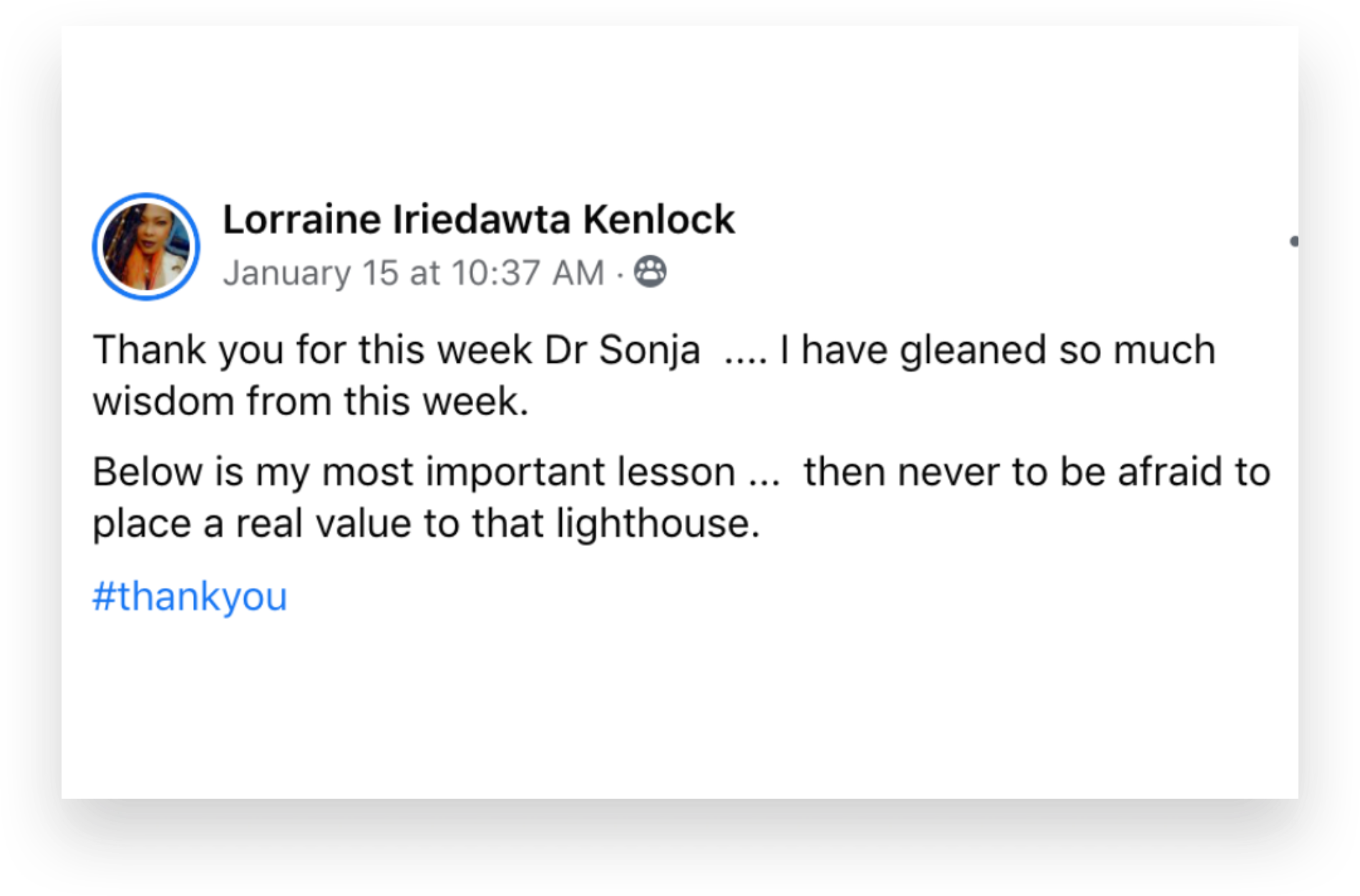Visit Lorraine Iriedawta Kenlock's profile name
This screenshot has height=896, width=1360.
pos(478,219)
